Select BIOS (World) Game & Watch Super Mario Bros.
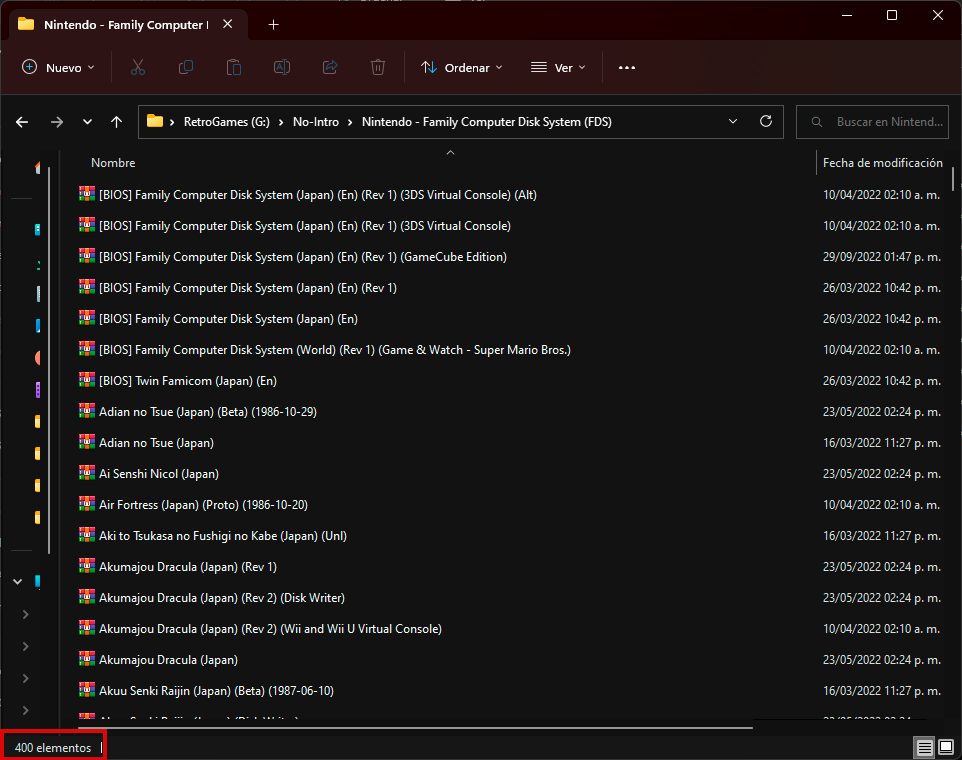Screen dimensions: 962x760 (335, 350)
